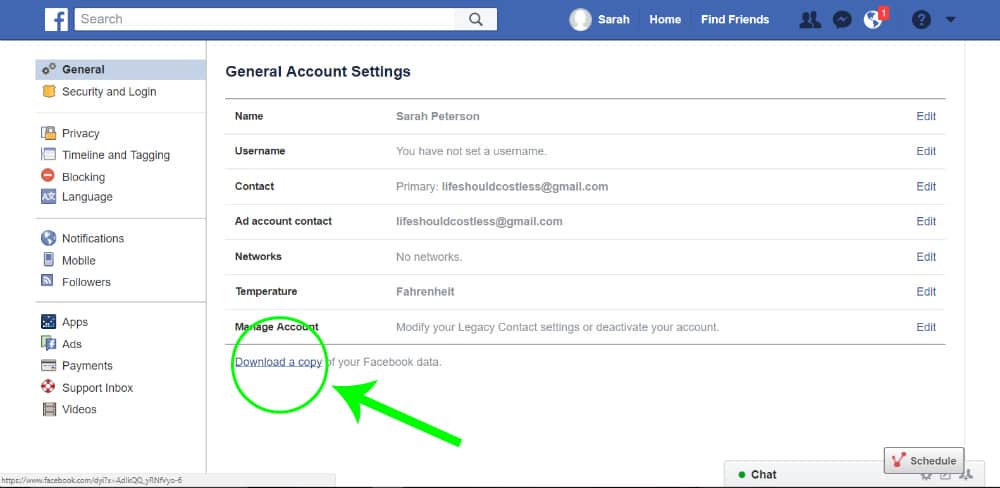
Task: Open Payments settings
Action: pyautogui.click(x=87, y=366)
